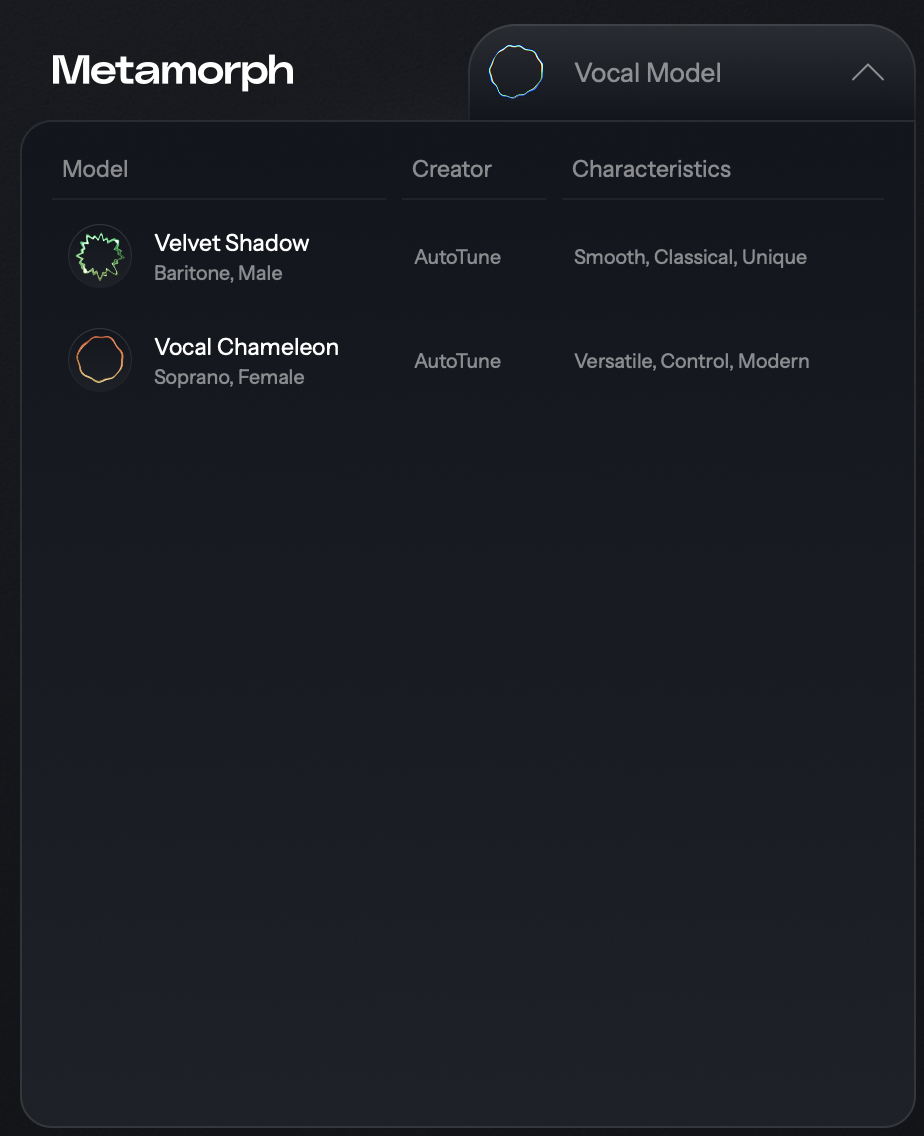Click the Baritone, Male subtitle
The image size is (924, 1136).
coord(218,273)
